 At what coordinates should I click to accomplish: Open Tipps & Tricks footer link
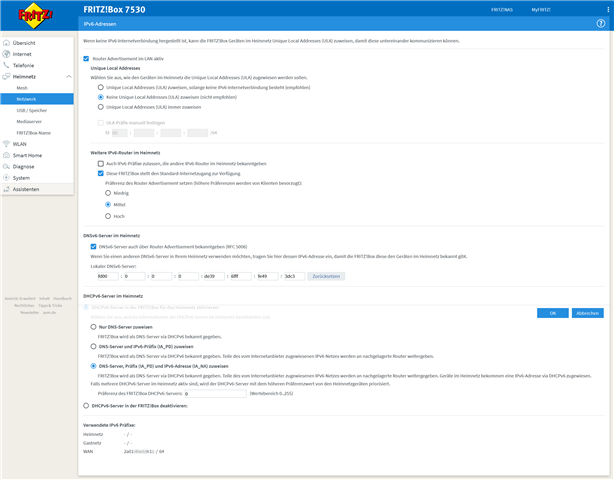(x=50, y=305)
